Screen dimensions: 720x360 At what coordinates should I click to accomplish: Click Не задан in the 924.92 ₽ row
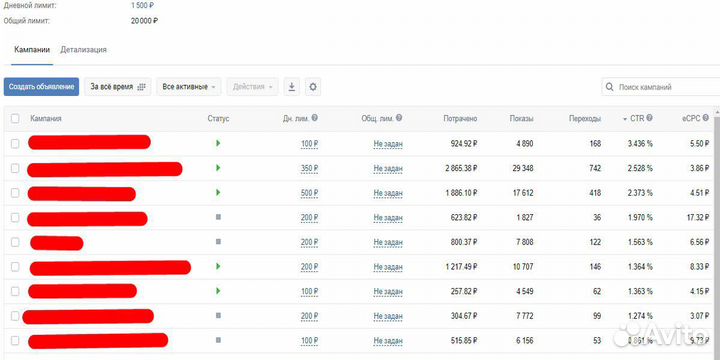[388, 144]
